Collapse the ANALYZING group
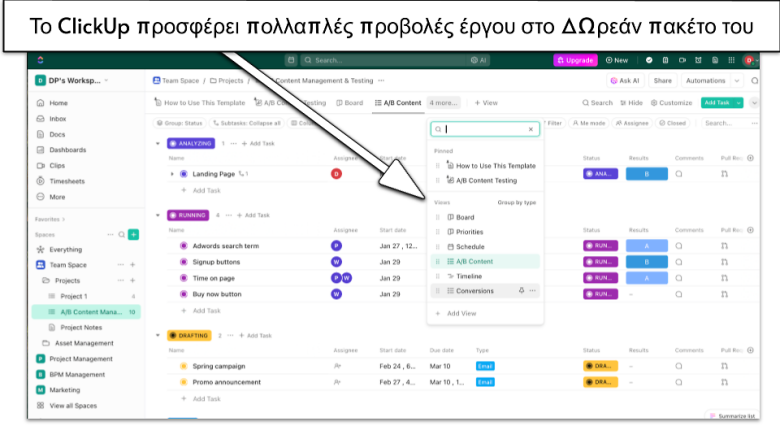 [x=158, y=144]
